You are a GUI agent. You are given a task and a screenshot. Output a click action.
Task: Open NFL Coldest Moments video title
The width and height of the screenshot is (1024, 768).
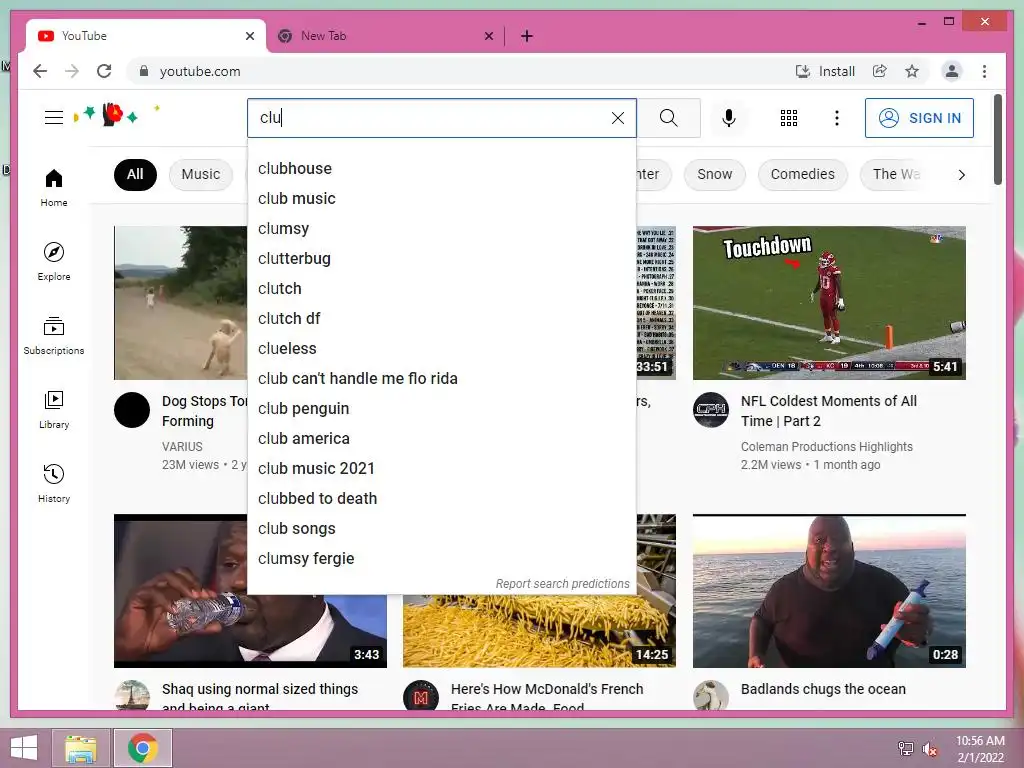[x=829, y=411]
